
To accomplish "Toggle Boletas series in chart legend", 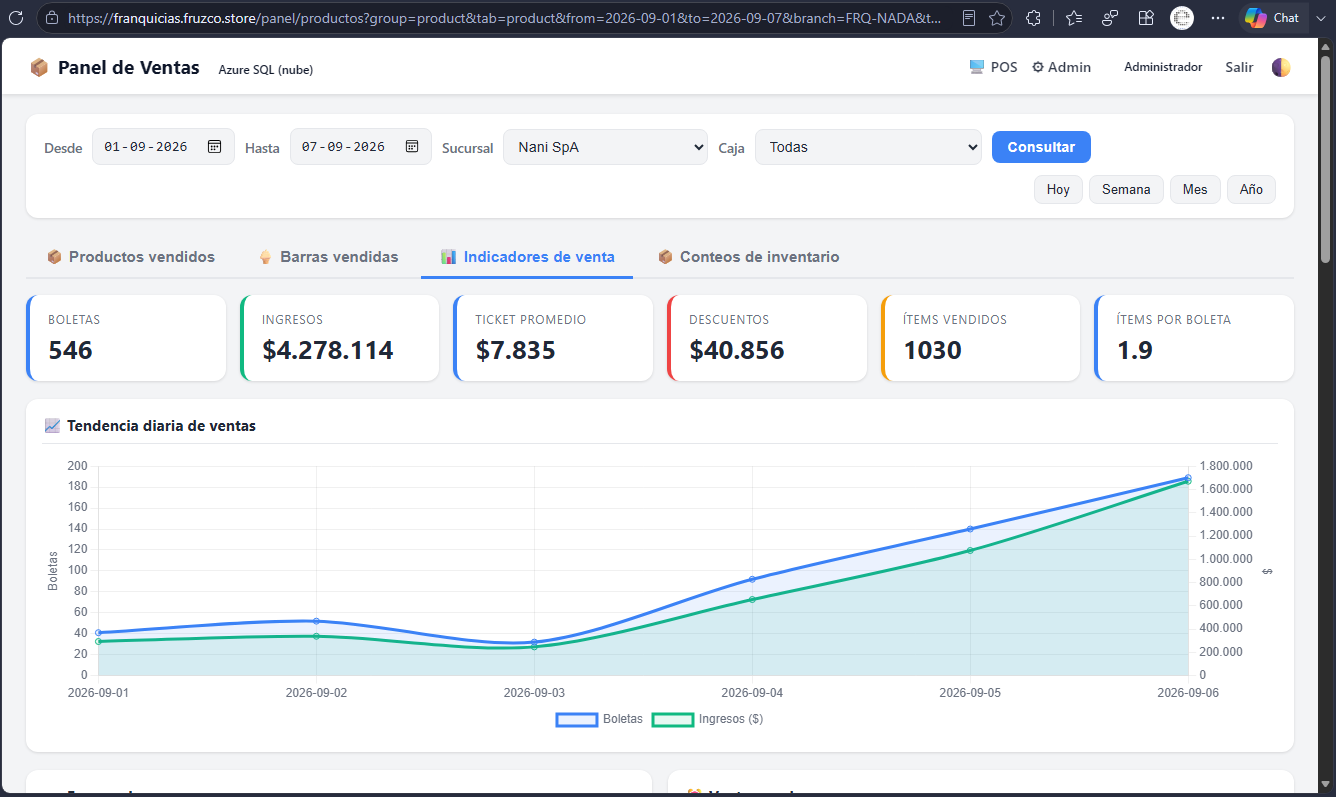I will point(600,719).
